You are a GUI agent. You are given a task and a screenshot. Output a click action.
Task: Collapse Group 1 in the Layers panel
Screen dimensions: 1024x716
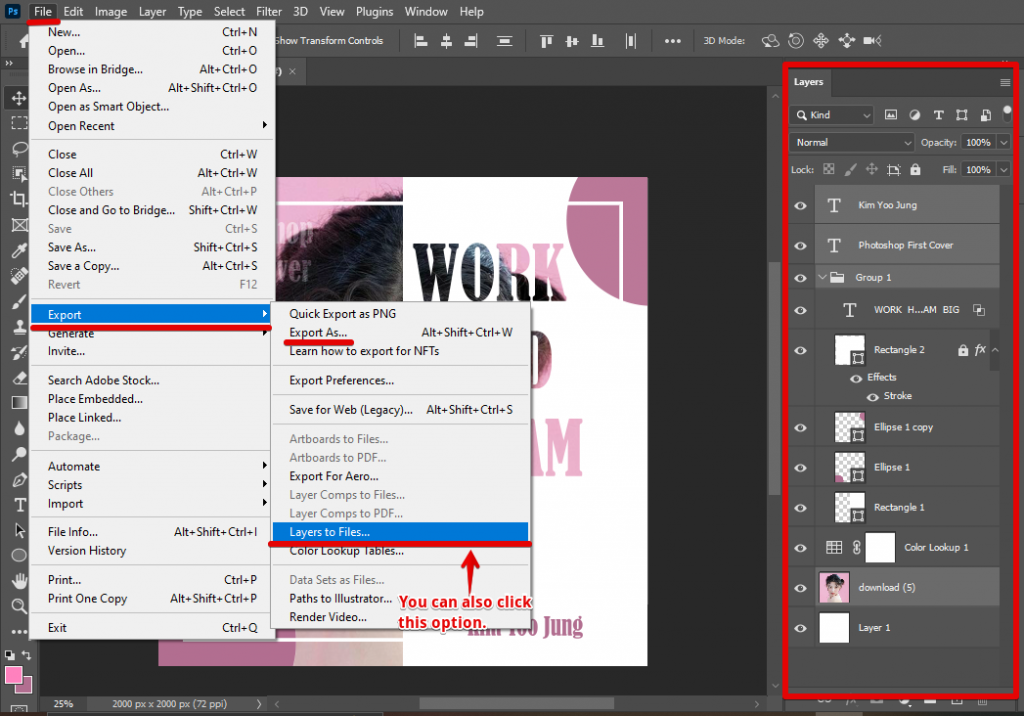pyautogui.click(x=824, y=276)
